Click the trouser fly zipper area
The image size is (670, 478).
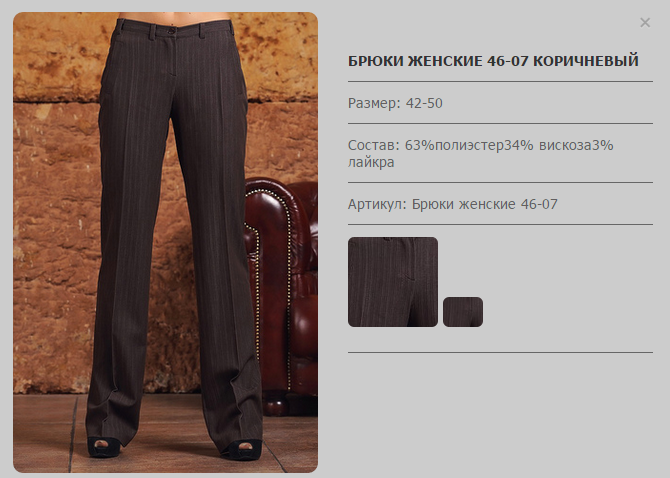[172, 56]
